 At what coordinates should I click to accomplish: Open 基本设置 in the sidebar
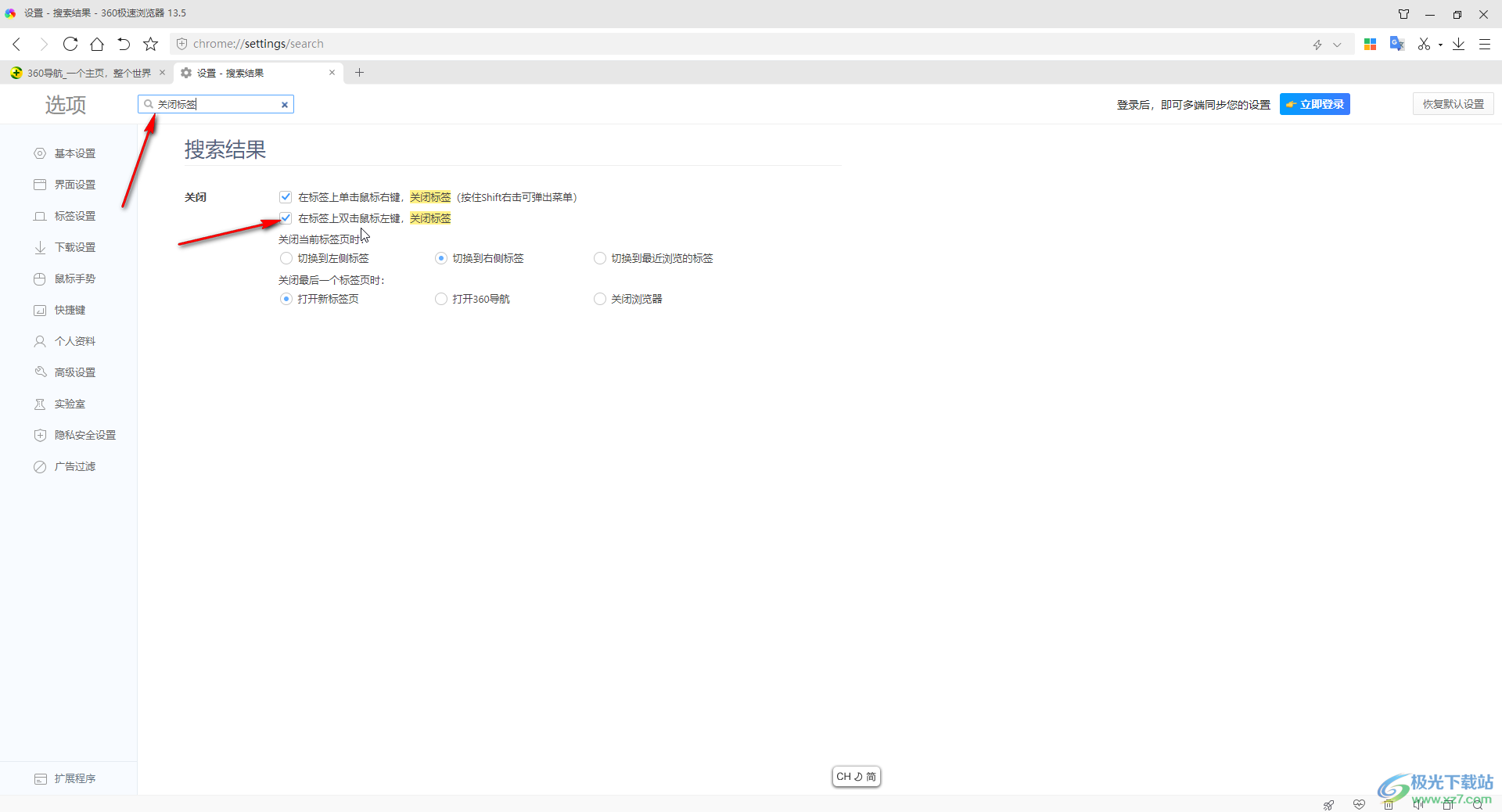[x=75, y=153]
